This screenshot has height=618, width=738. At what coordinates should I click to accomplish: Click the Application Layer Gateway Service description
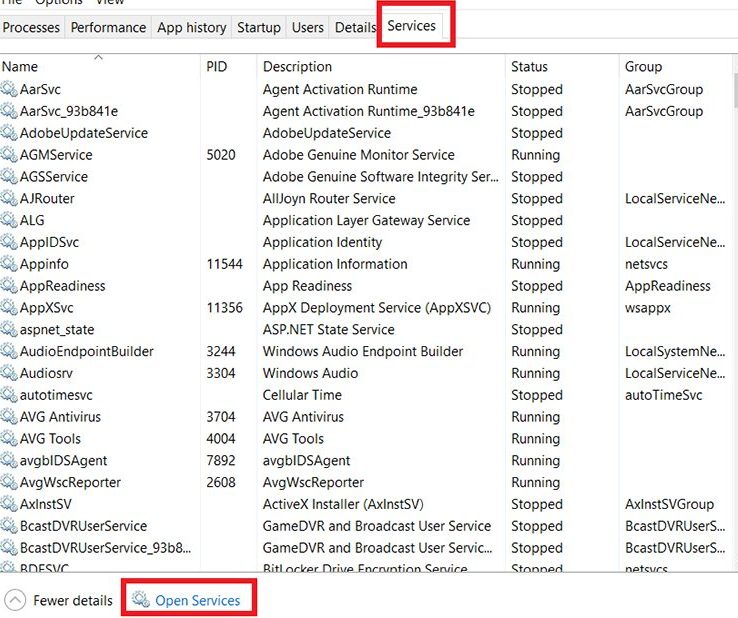coord(366,220)
